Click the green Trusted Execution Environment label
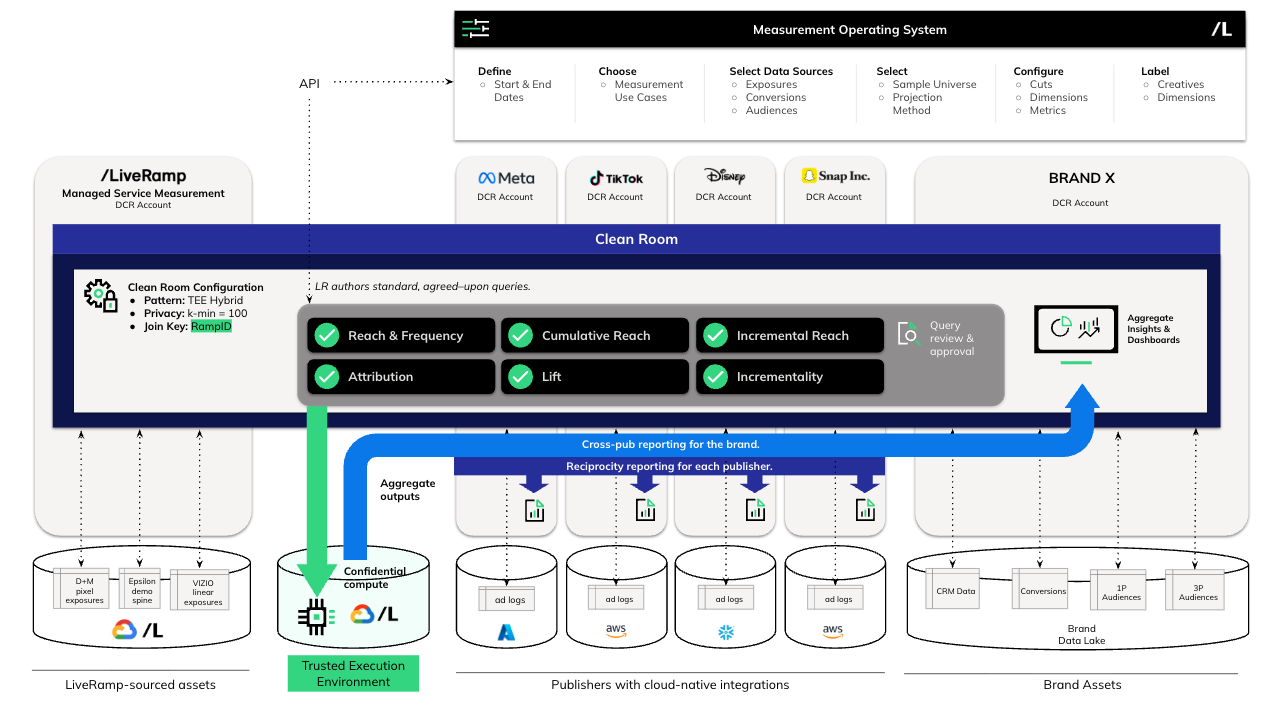This screenshot has height=705, width=1264. [x=353, y=673]
